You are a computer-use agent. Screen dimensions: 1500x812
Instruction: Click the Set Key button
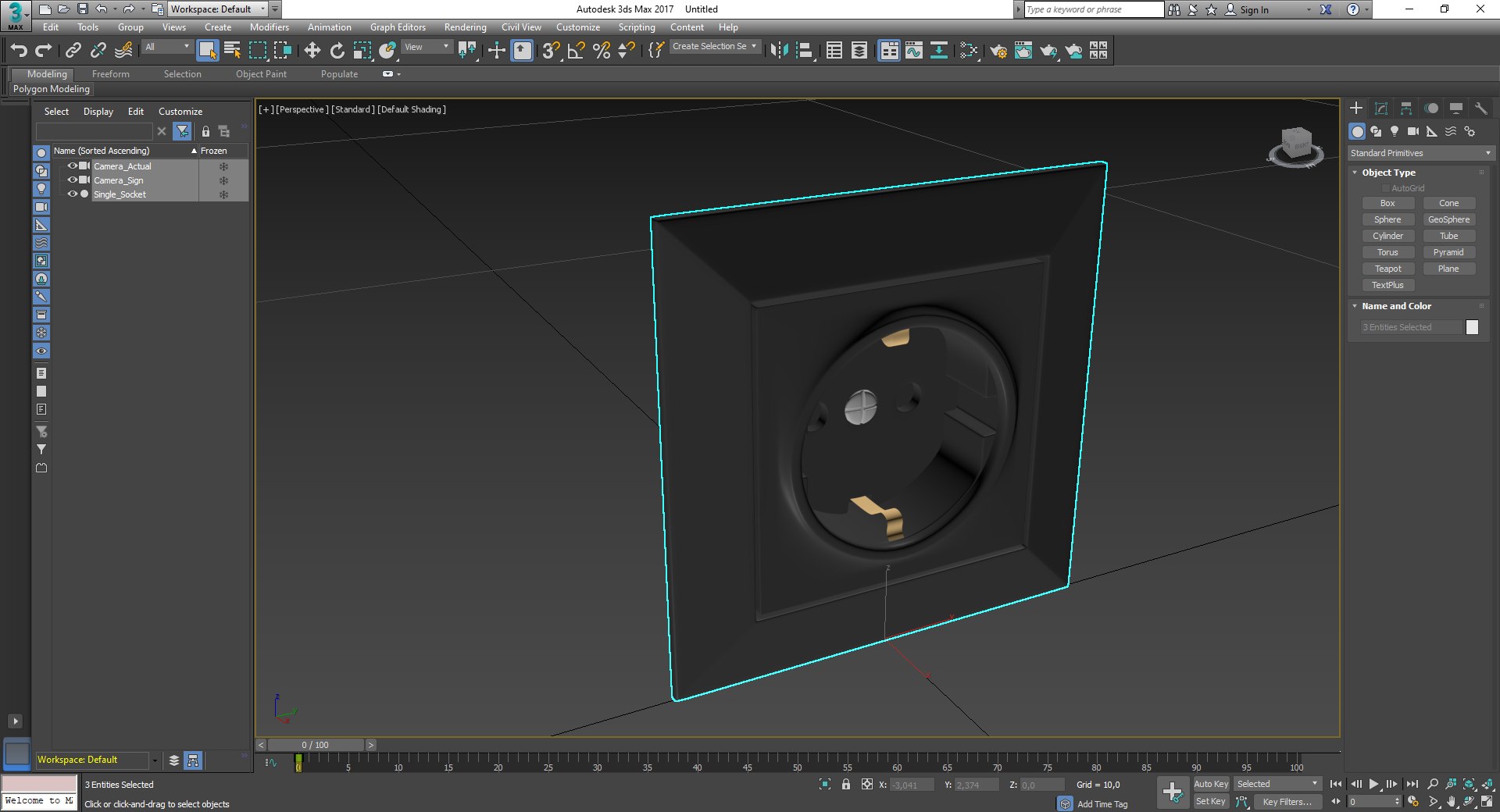click(1211, 802)
